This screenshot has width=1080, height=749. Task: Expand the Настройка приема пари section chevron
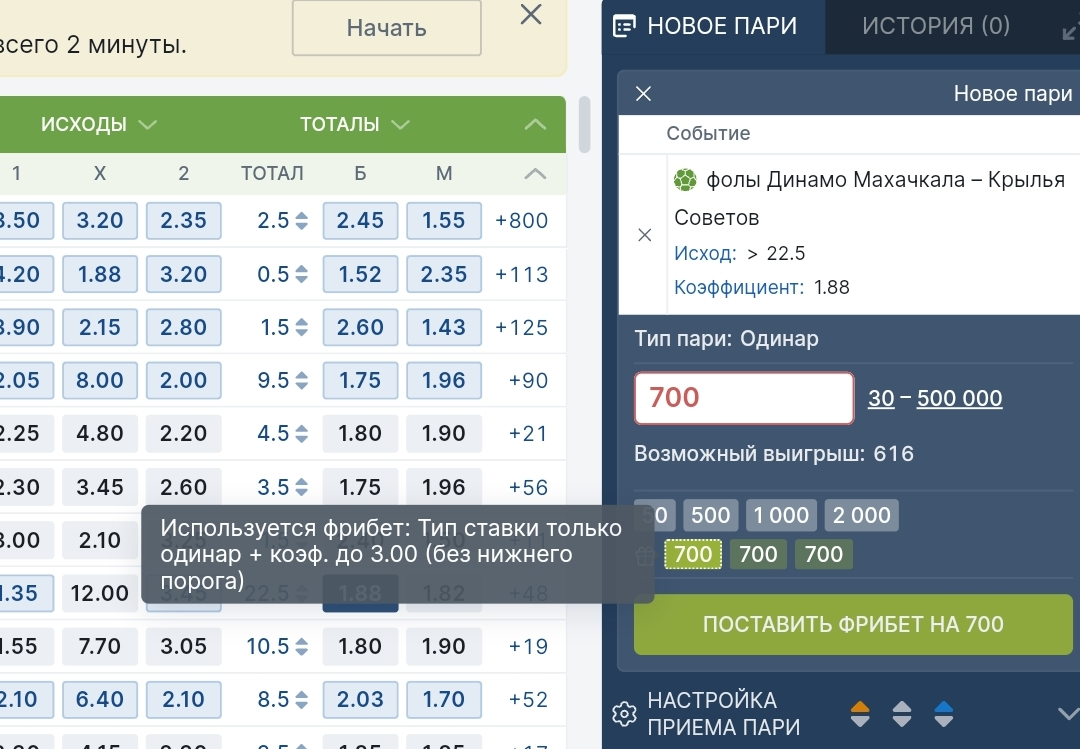coord(1066,713)
